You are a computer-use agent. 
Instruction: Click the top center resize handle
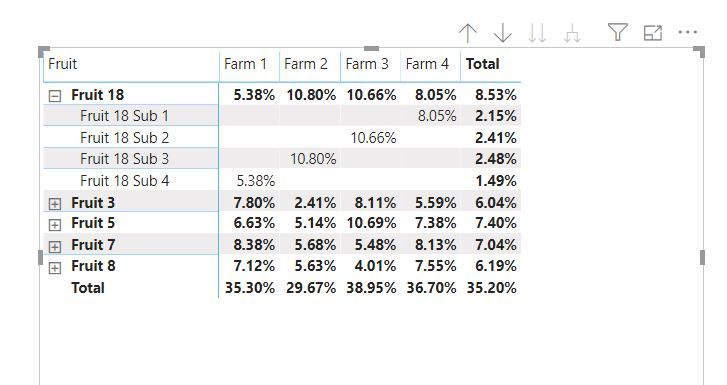(371, 48)
